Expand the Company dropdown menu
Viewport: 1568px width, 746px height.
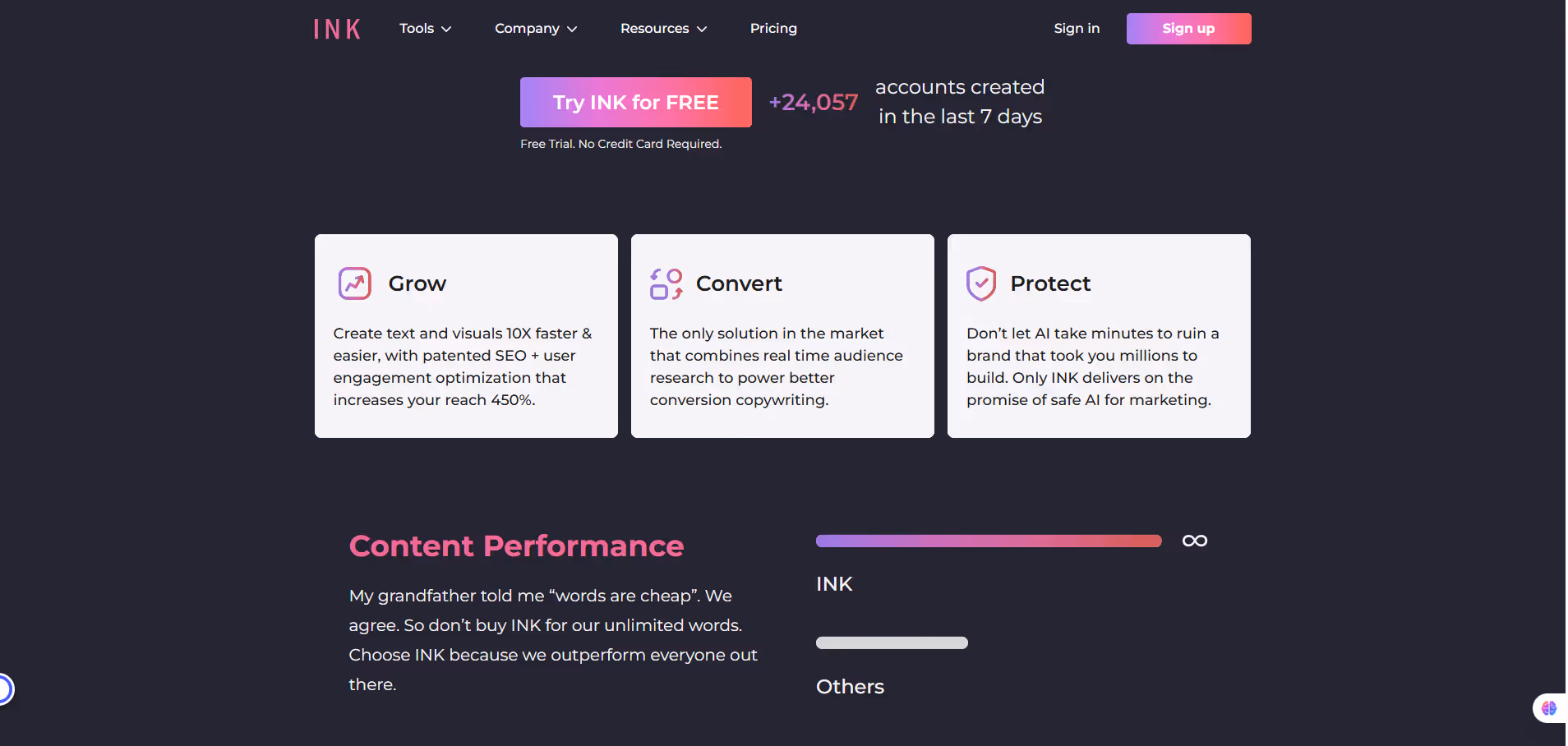coord(536,29)
